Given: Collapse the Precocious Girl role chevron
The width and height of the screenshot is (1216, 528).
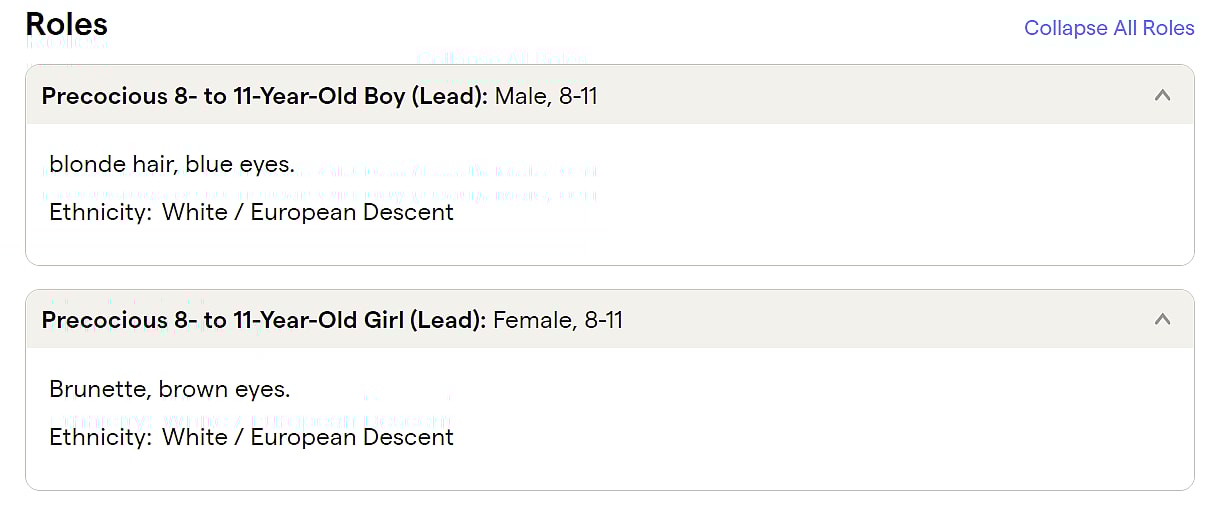Looking at the screenshot, I should pos(1162,320).
